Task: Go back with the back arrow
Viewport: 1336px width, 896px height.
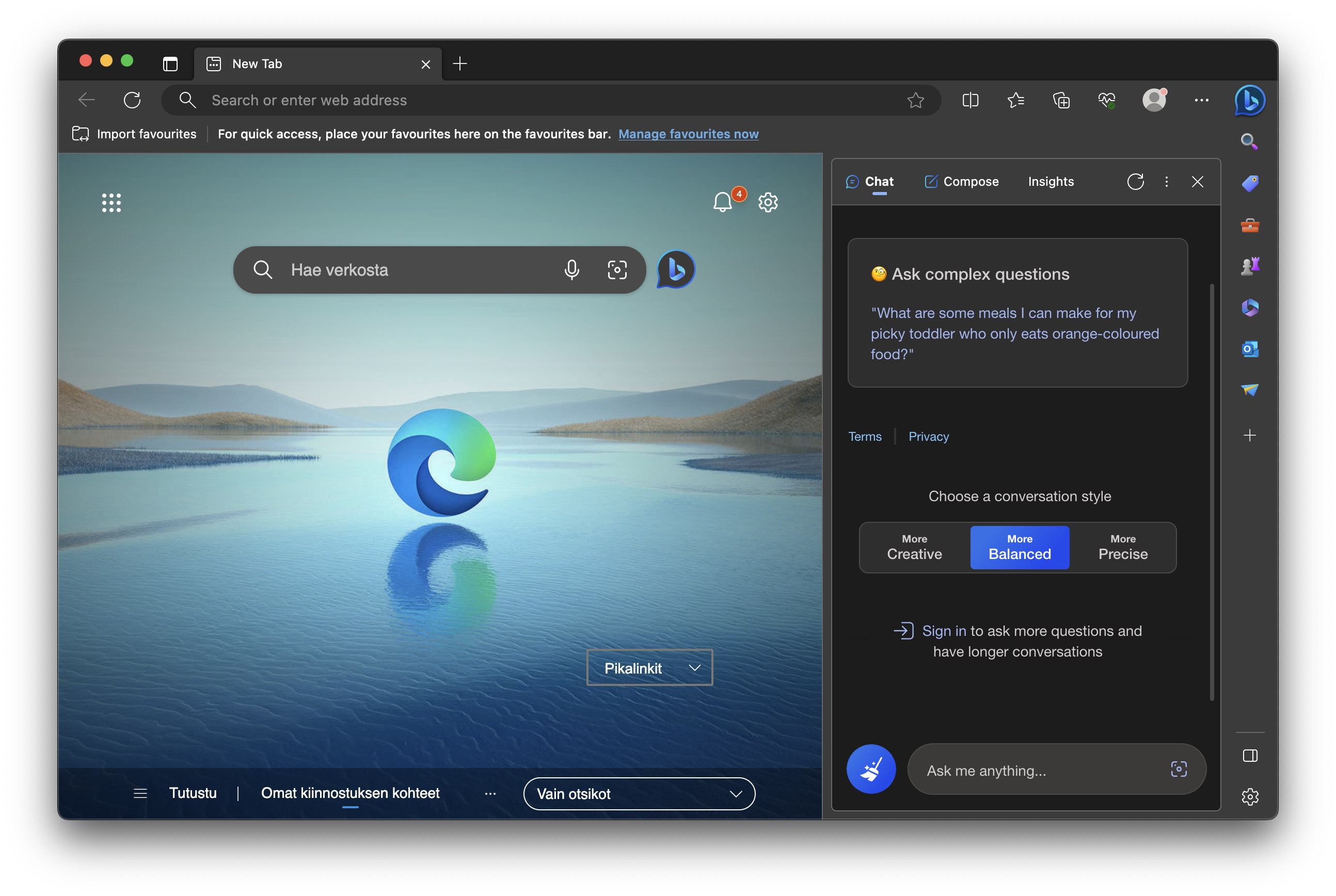Action: tap(86, 100)
